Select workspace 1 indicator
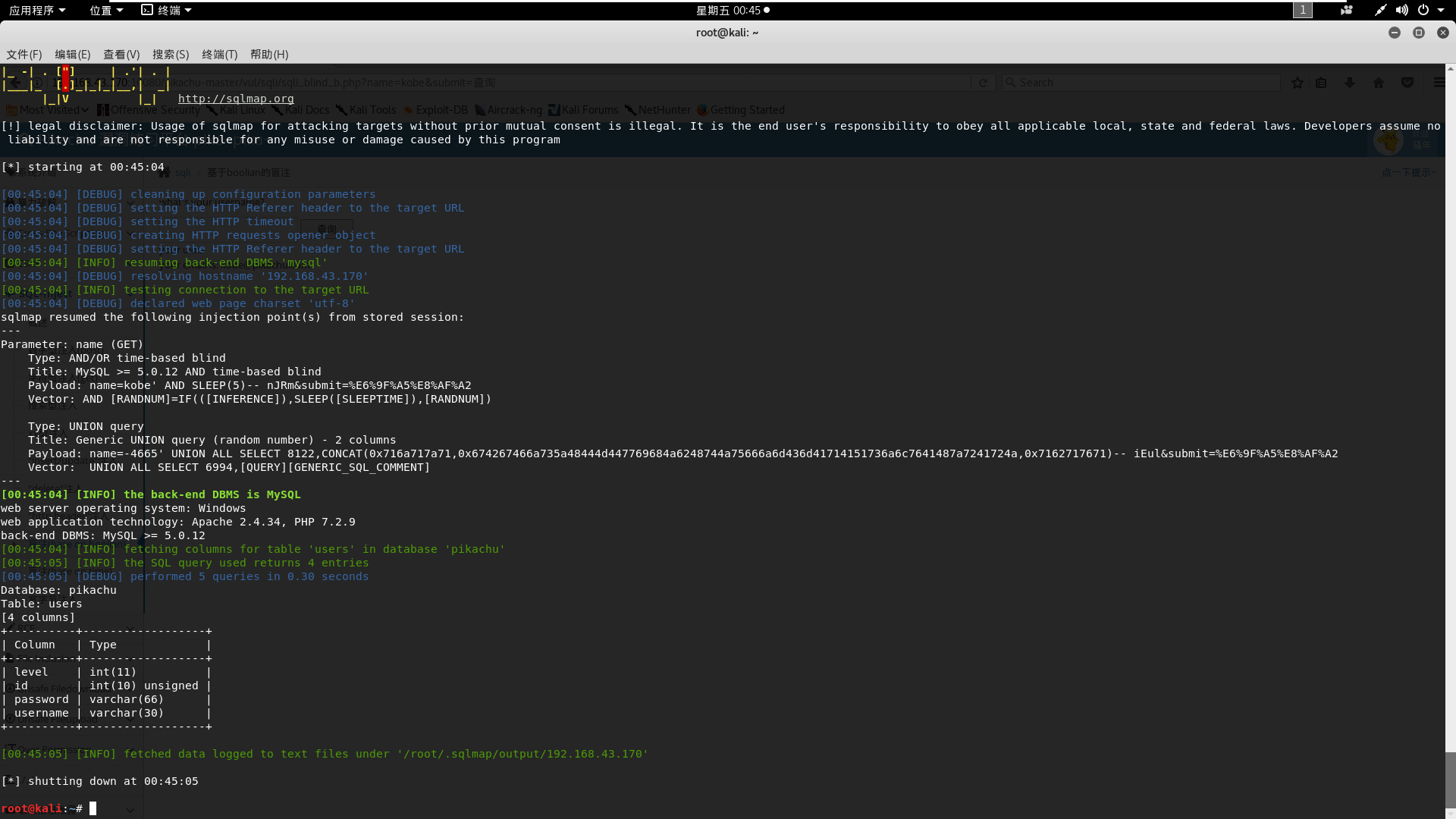 click(1302, 10)
